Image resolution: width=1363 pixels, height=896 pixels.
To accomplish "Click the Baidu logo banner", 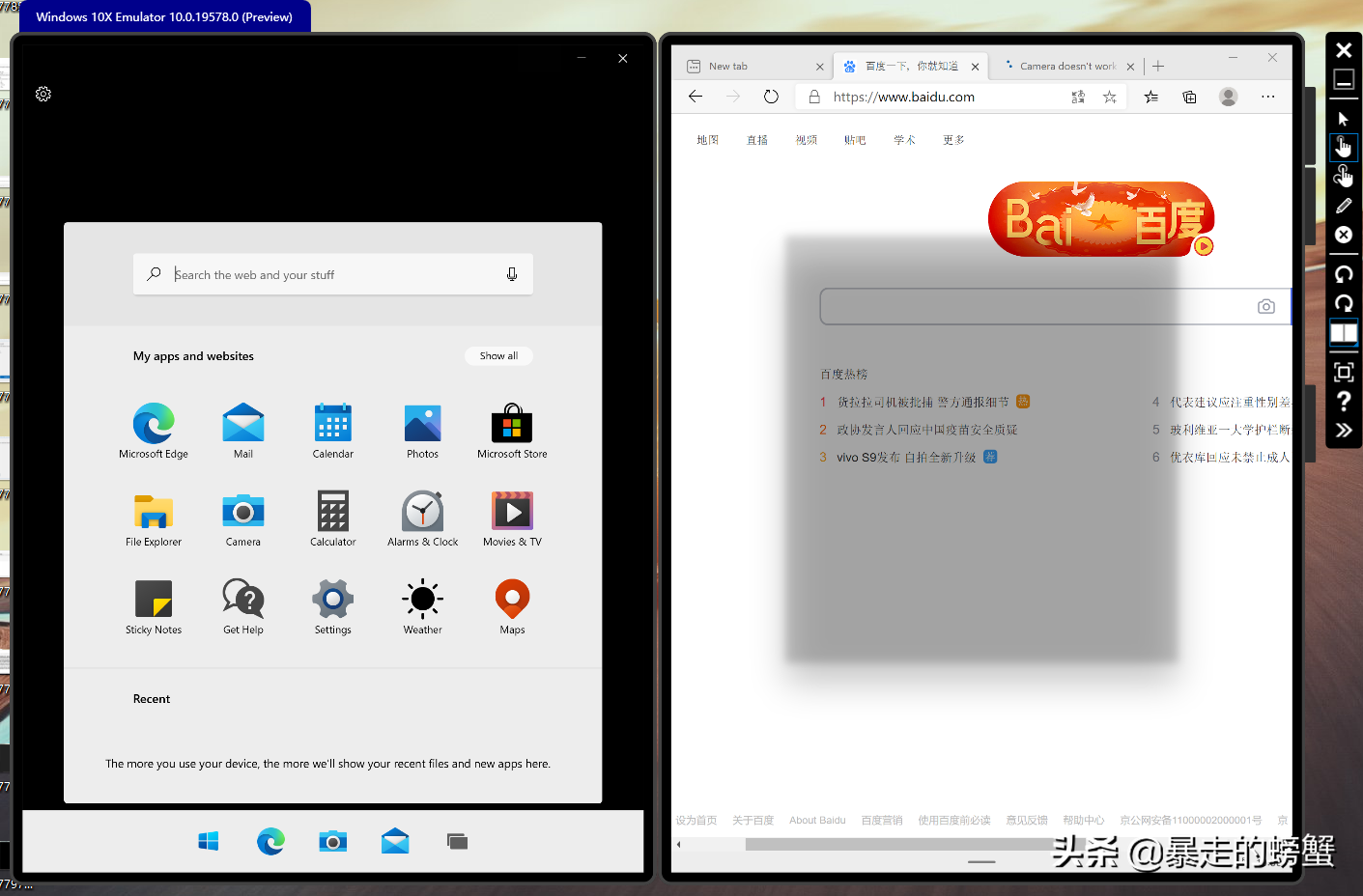I will (x=1100, y=219).
